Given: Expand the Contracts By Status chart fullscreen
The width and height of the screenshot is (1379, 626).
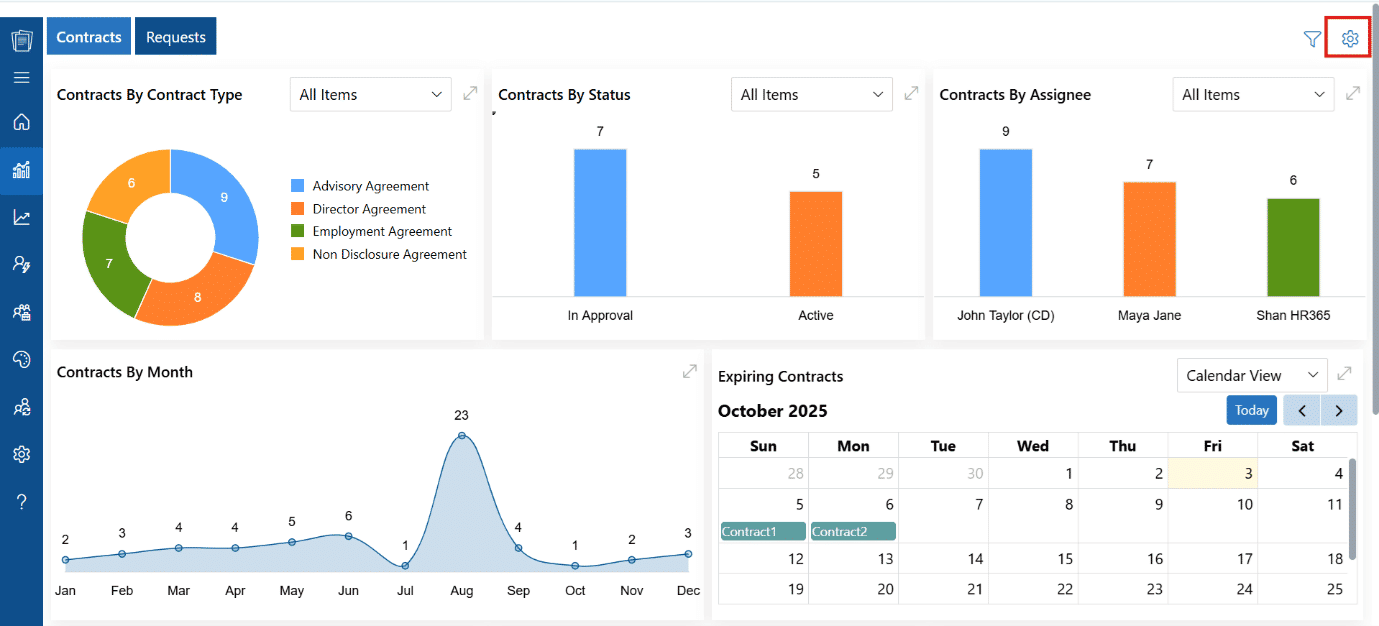Looking at the screenshot, I should point(911,93).
